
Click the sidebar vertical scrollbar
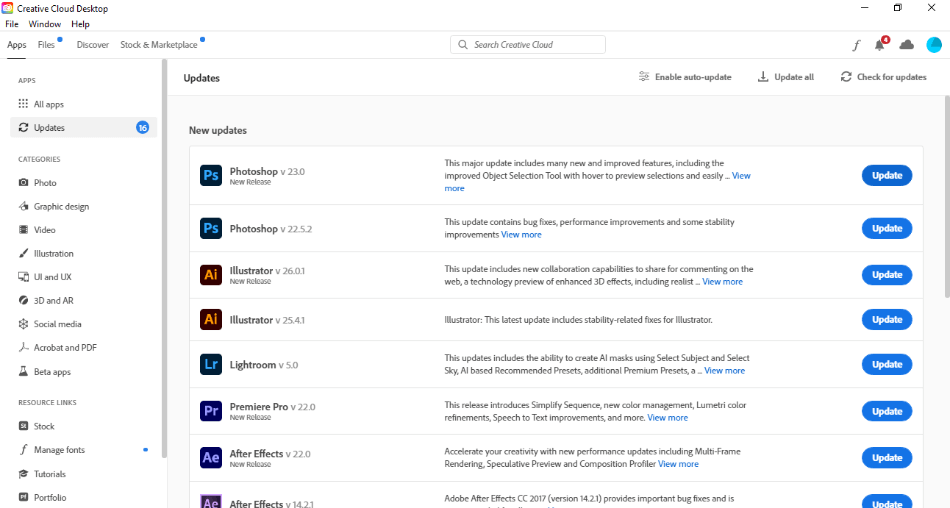pos(164,258)
